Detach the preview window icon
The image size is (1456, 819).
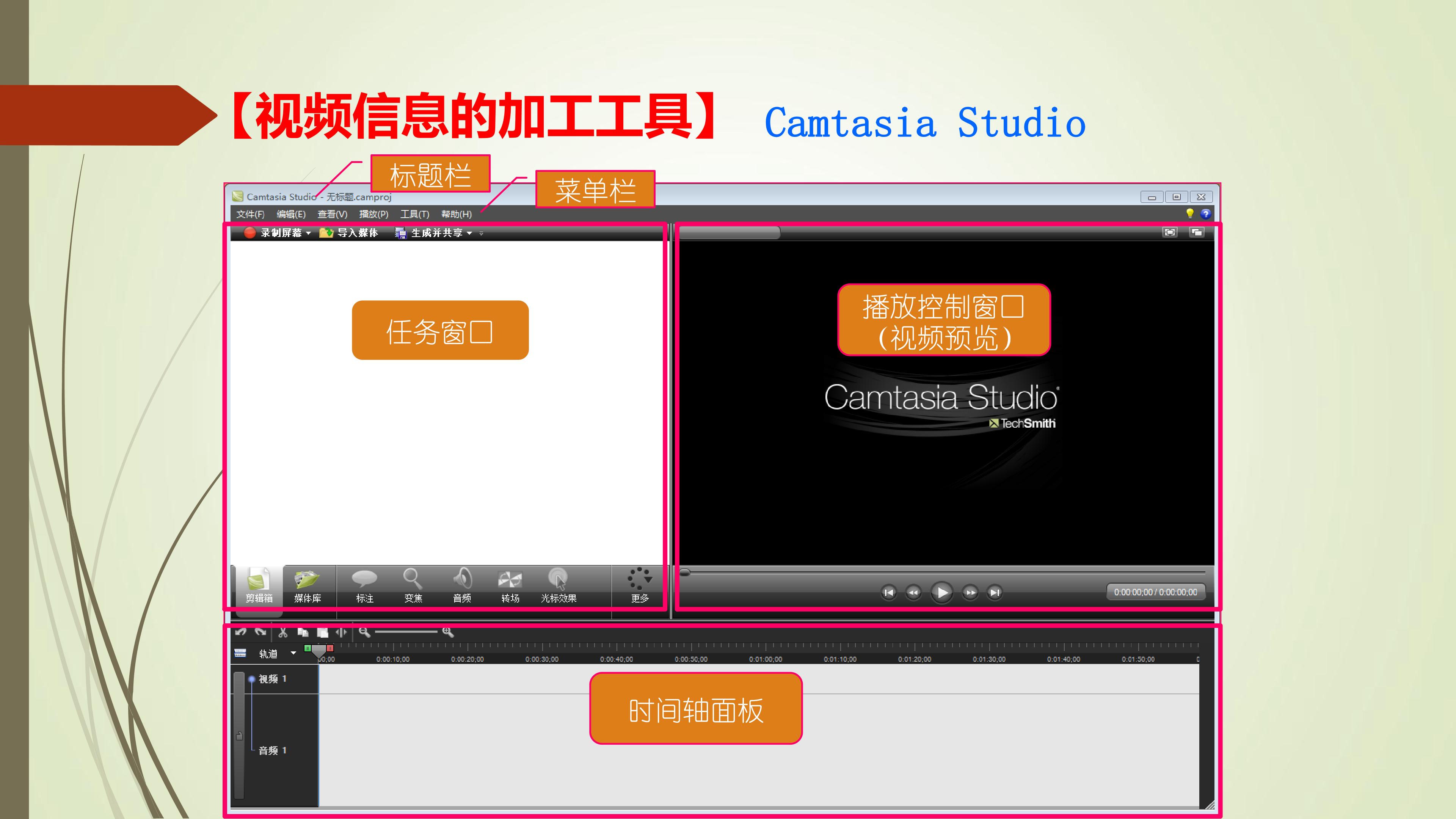[x=1197, y=232]
